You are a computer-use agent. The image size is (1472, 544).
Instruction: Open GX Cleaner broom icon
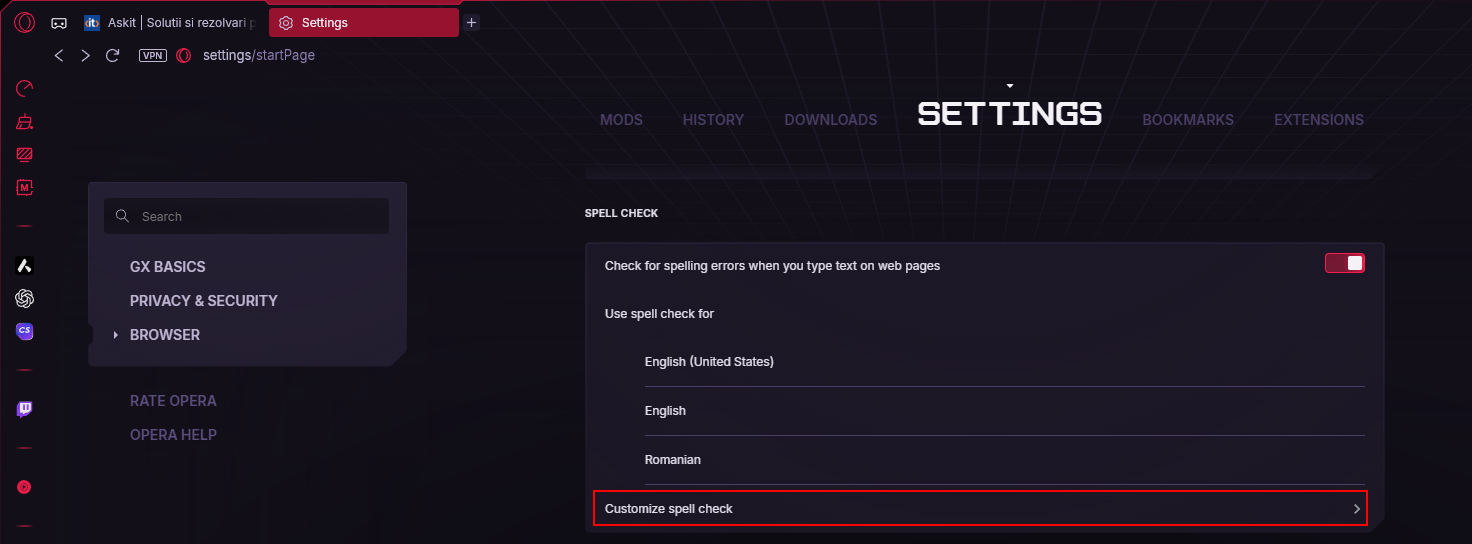pos(25,122)
